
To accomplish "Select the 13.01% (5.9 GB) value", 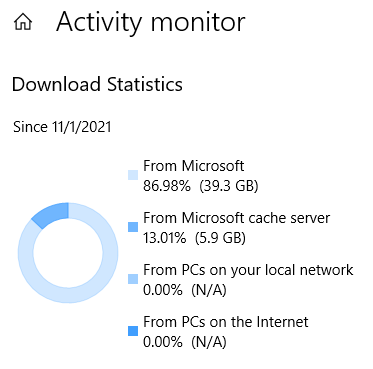I will tap(194, 238).
